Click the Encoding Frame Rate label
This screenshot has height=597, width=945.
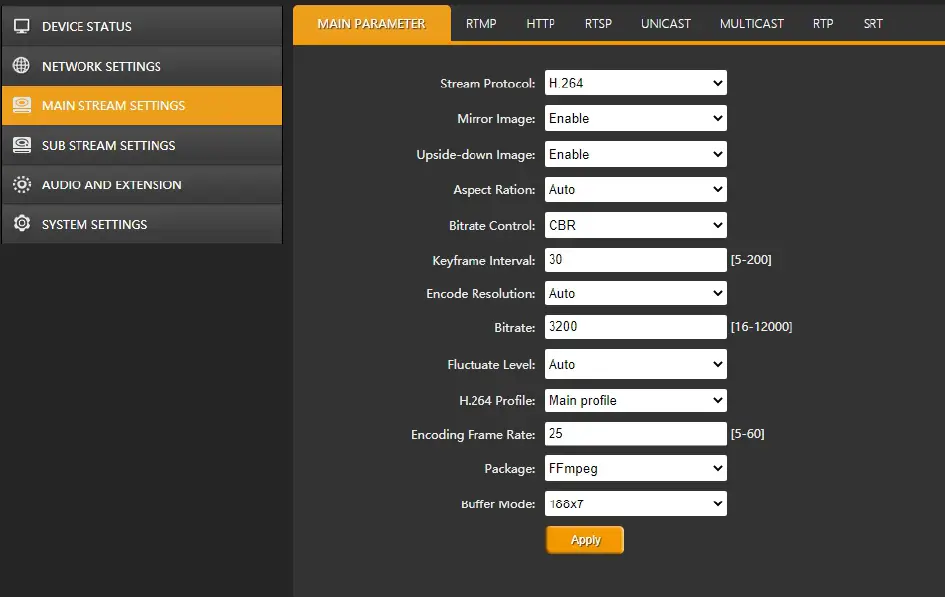coord(472,435)
